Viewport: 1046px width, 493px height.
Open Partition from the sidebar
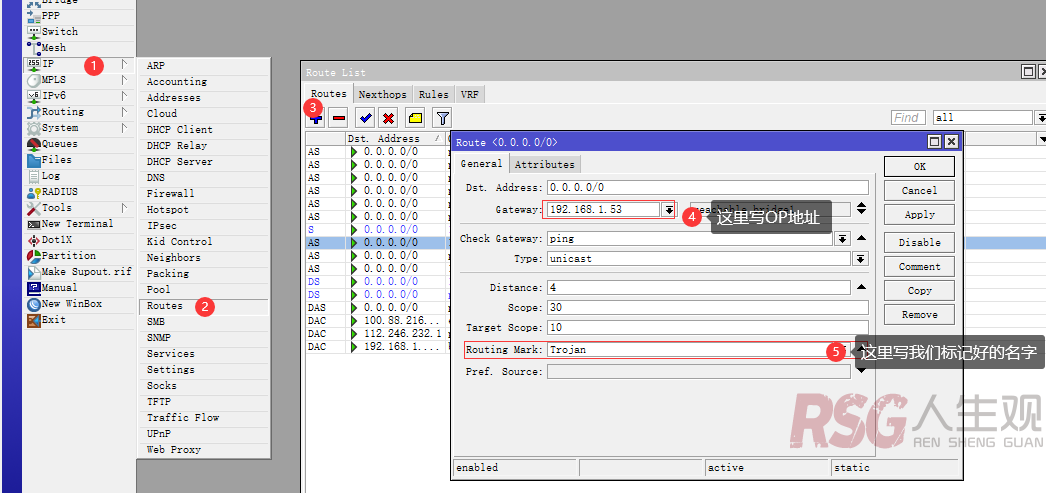coord(79,256)
